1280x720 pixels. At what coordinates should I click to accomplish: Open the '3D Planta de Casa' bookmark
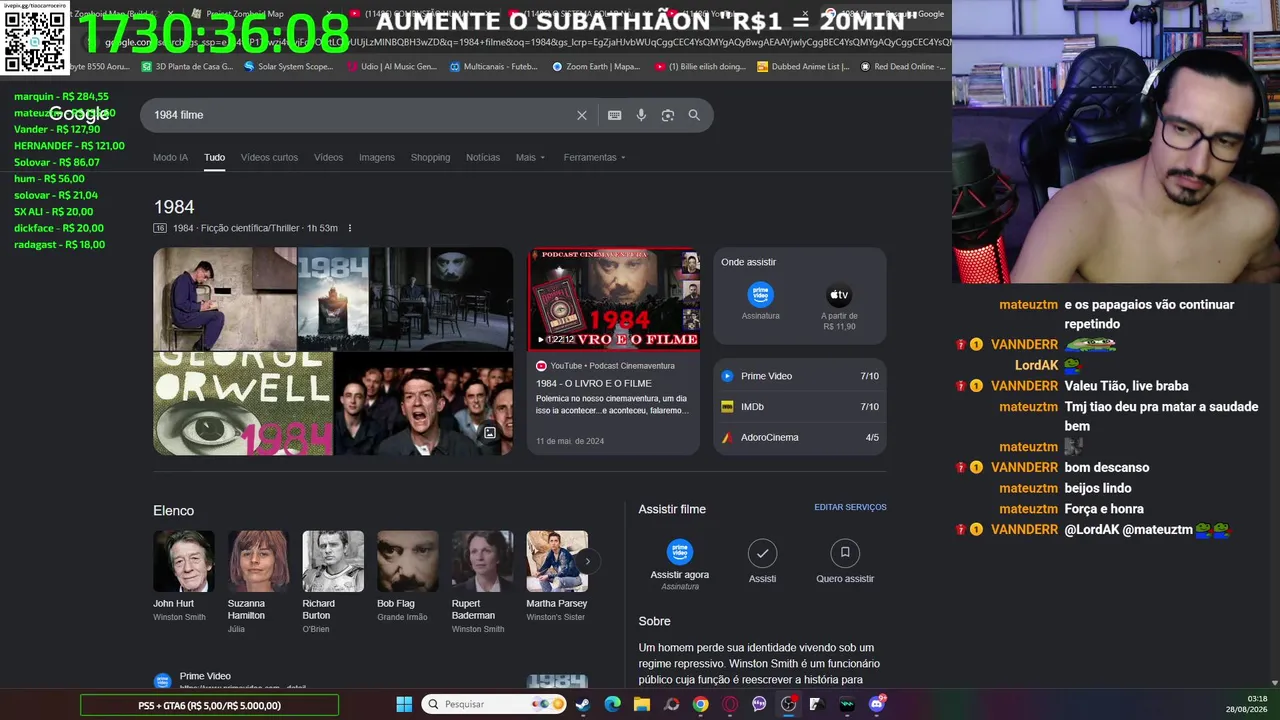(x=187, y=67)
